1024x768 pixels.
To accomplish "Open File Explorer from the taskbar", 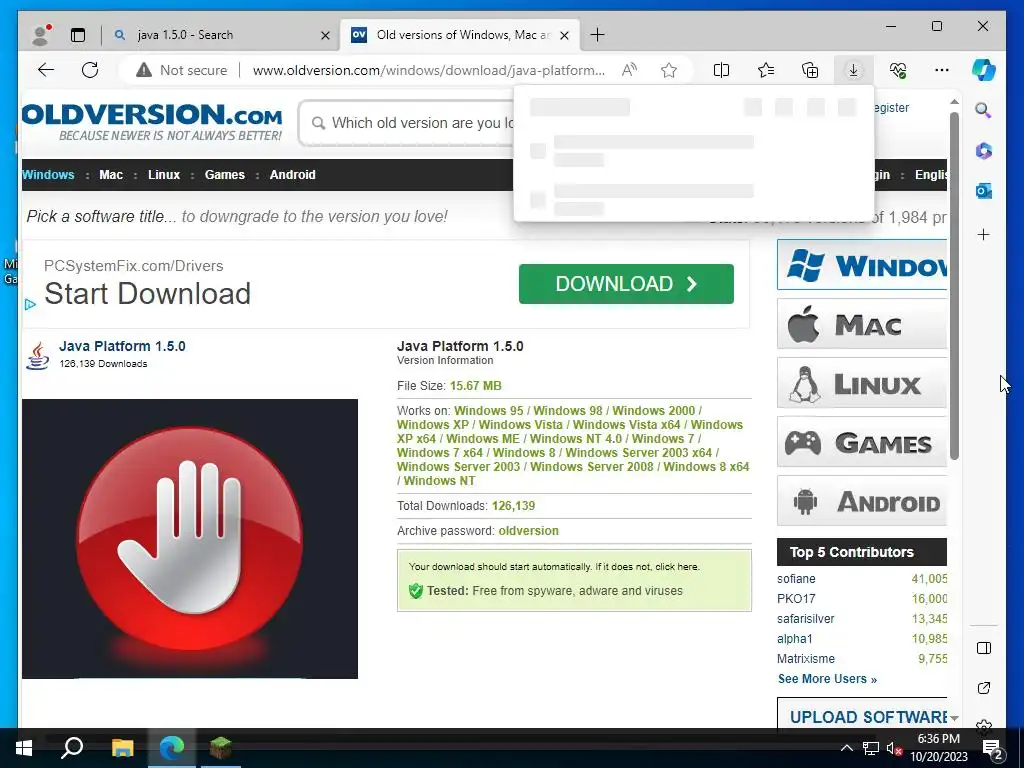I will click(122, 747).
